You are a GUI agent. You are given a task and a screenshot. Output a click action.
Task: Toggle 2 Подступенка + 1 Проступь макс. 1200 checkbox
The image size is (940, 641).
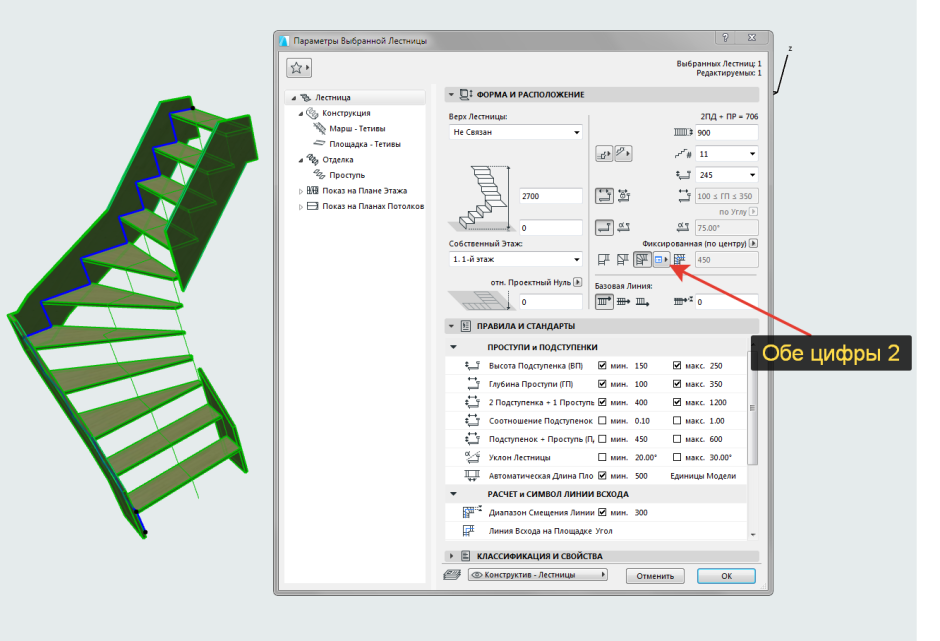click(x=677, y=402)
